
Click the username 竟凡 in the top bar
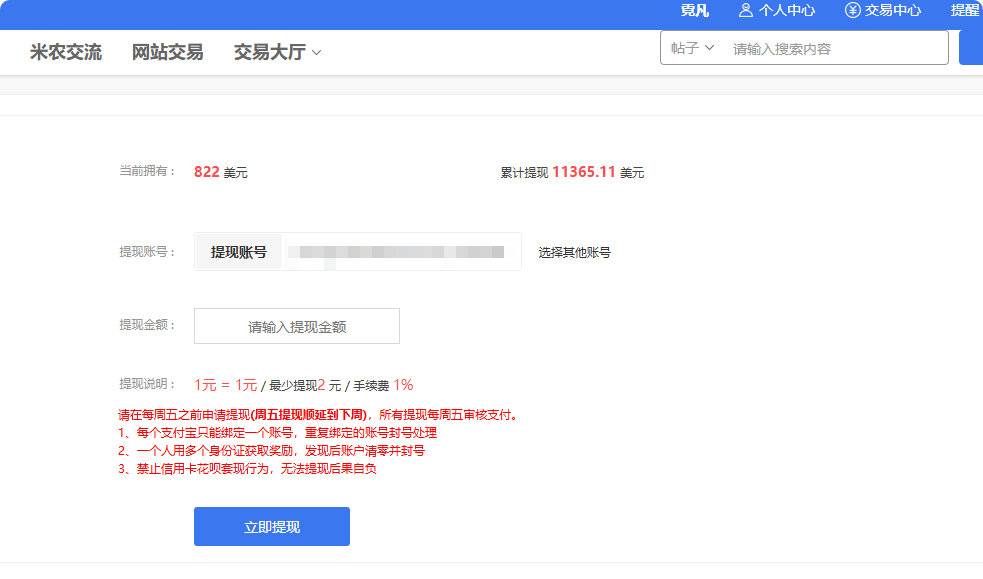coord(695,11)
